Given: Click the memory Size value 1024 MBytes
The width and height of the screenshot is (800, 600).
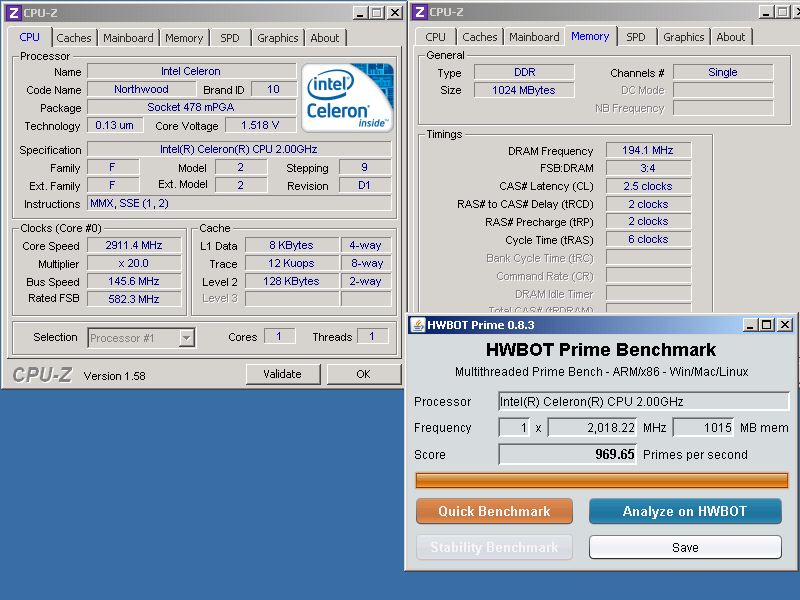Looking at the screenshot, I should click(524, 90).
